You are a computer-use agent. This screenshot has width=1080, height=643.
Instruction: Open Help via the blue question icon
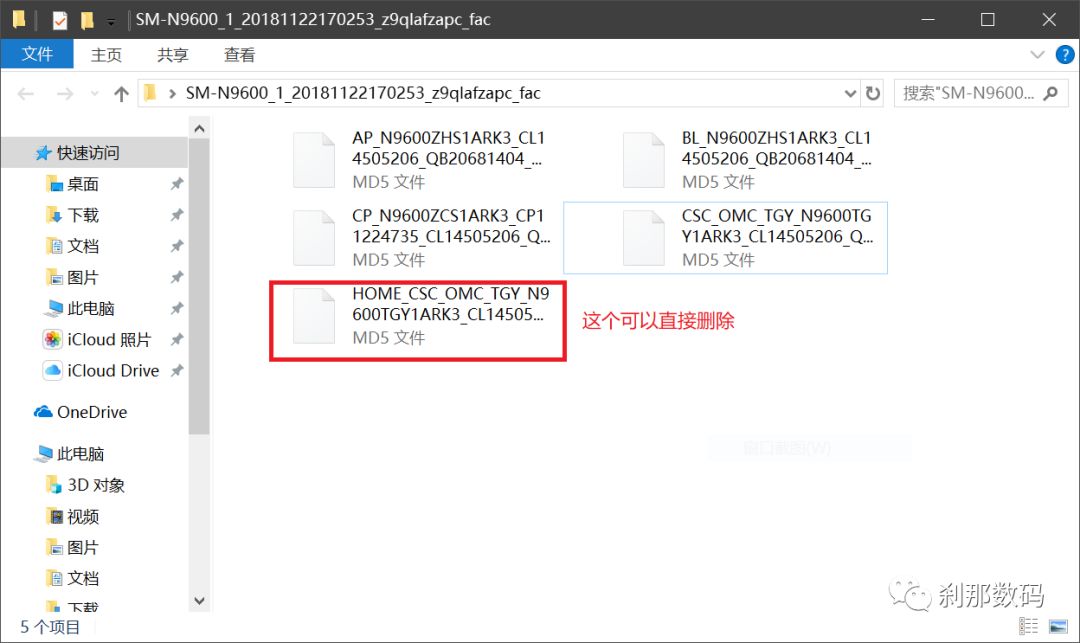pyautogui.click(x=1065, y=54)
